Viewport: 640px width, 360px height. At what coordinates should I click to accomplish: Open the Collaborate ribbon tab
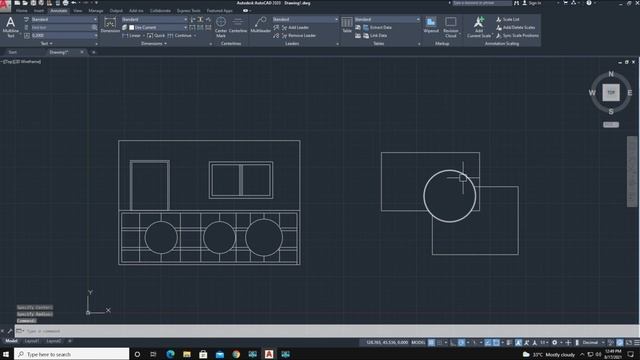click(160, 11)
